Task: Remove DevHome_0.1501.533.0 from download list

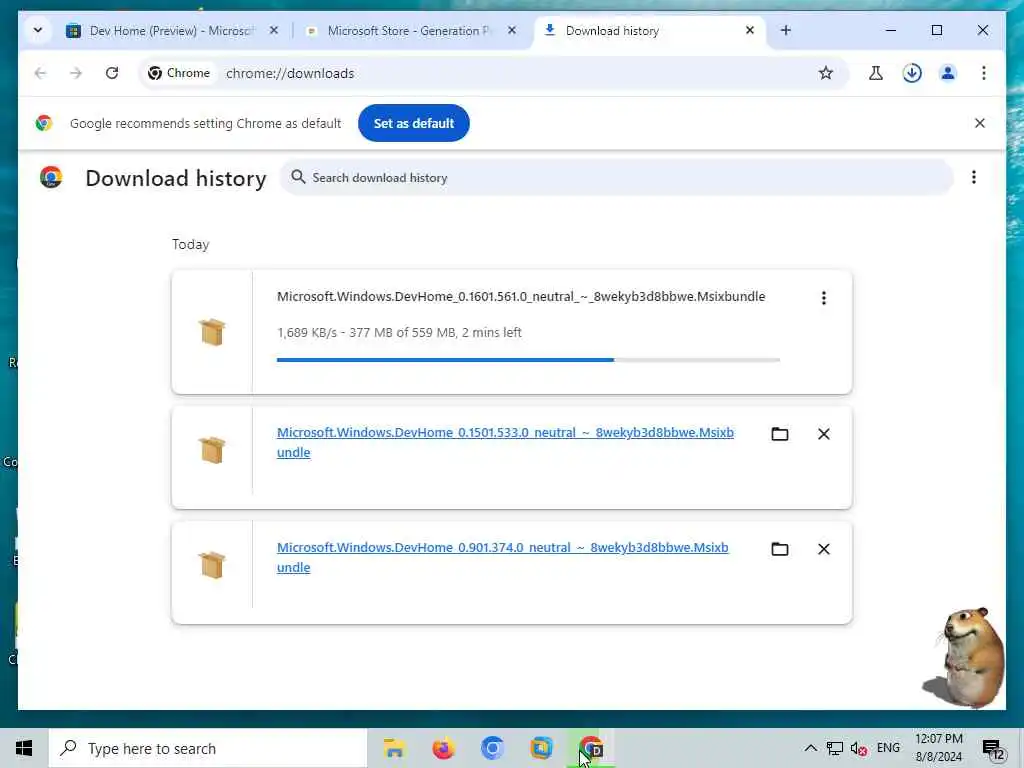Action: coord(824,434)
